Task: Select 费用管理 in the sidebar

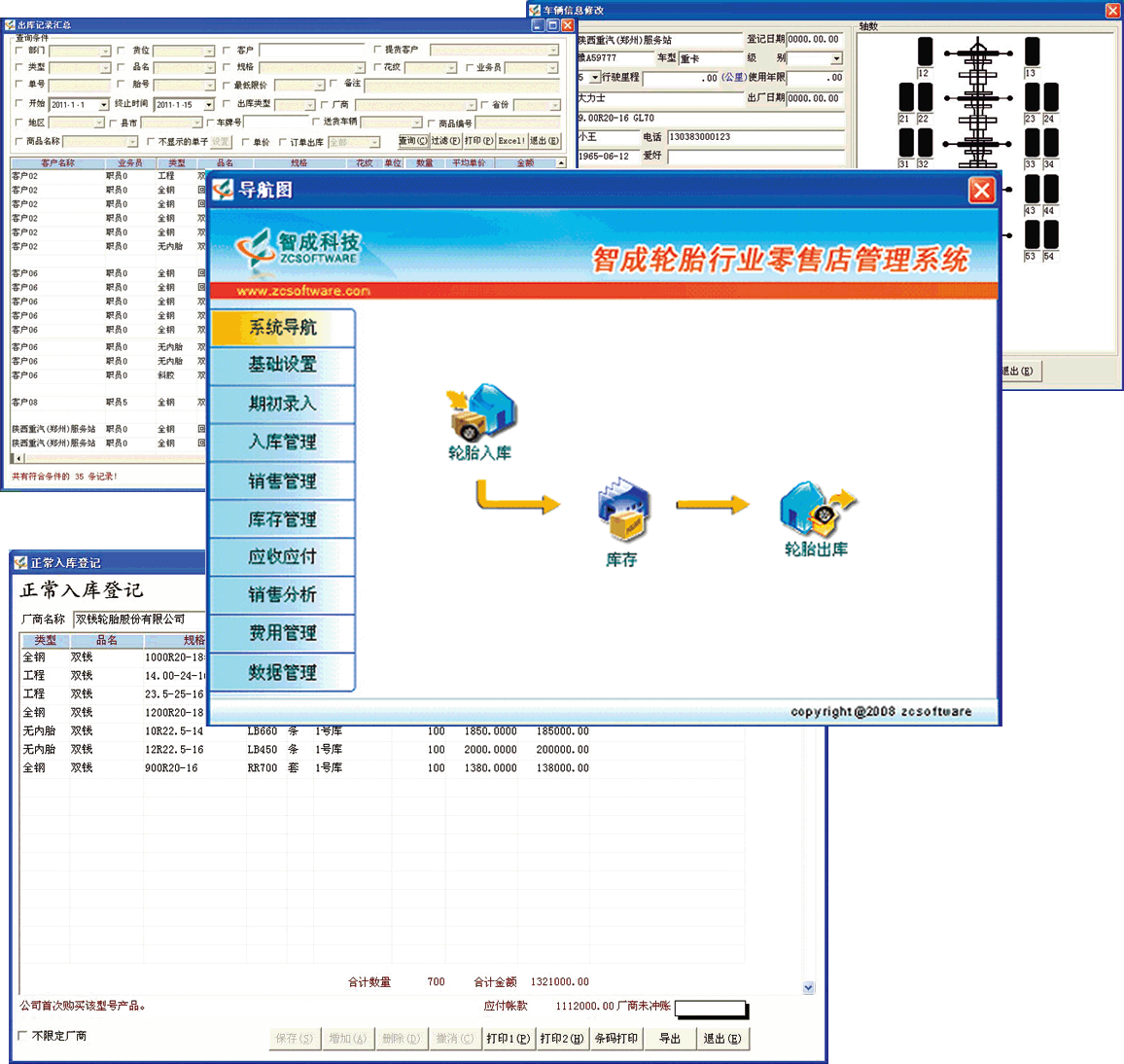Action: pyautogui.click(x=282, y=634)
